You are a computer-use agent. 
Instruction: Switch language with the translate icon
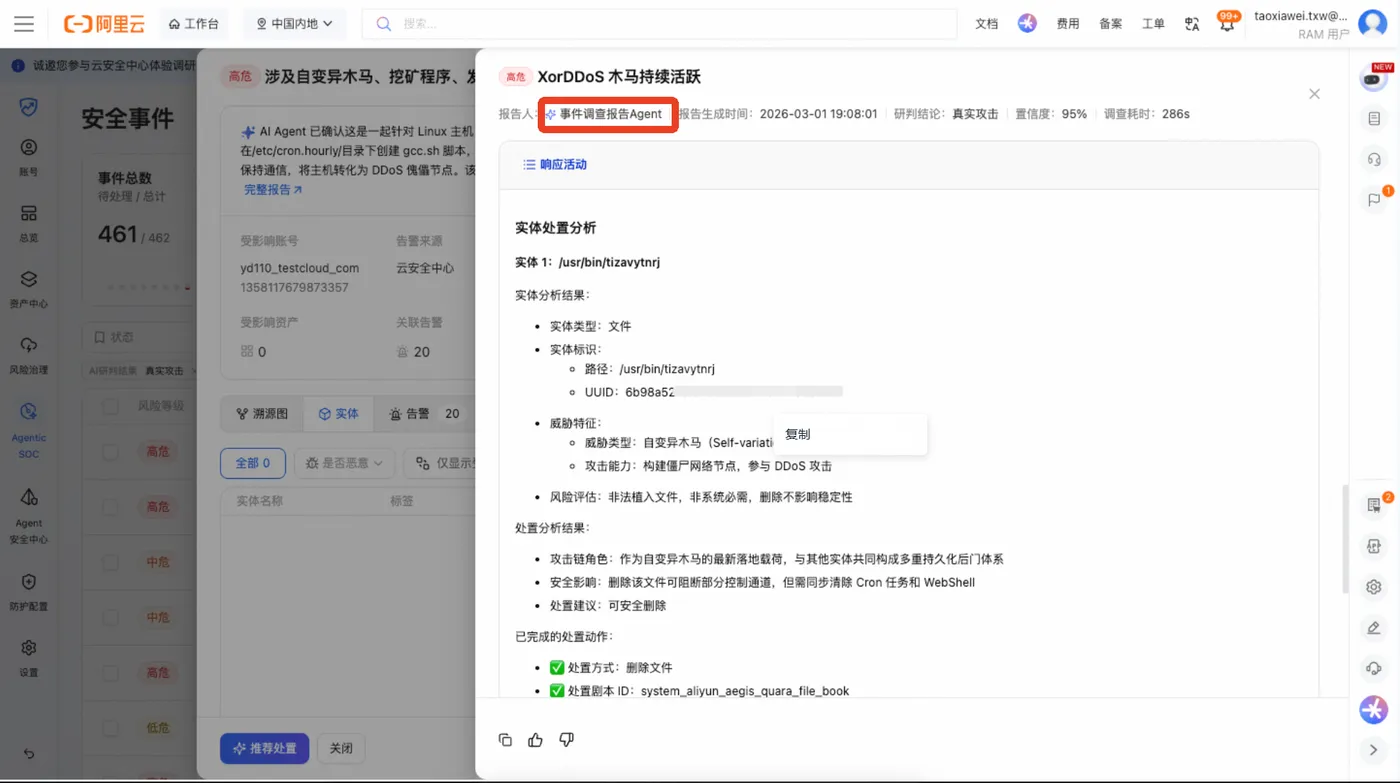[1191, 24]
